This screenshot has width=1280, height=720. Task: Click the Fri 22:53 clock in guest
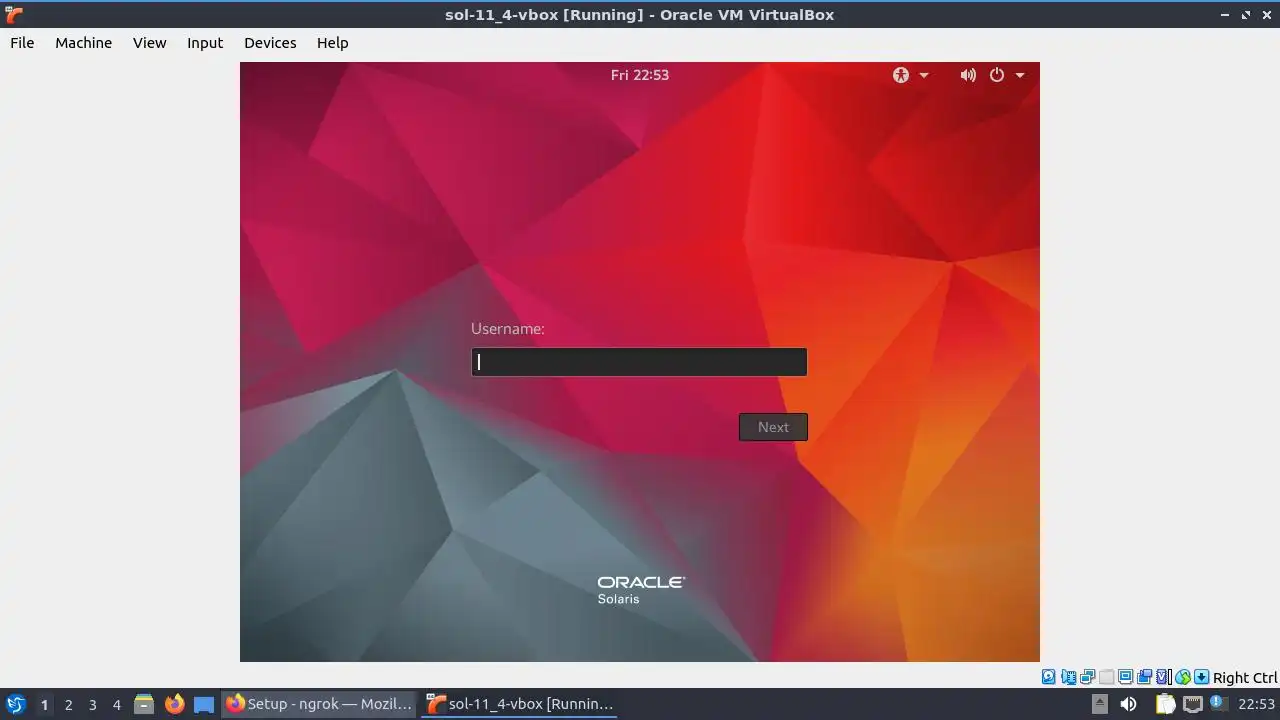pyautogui.click(x=640, y=75)
